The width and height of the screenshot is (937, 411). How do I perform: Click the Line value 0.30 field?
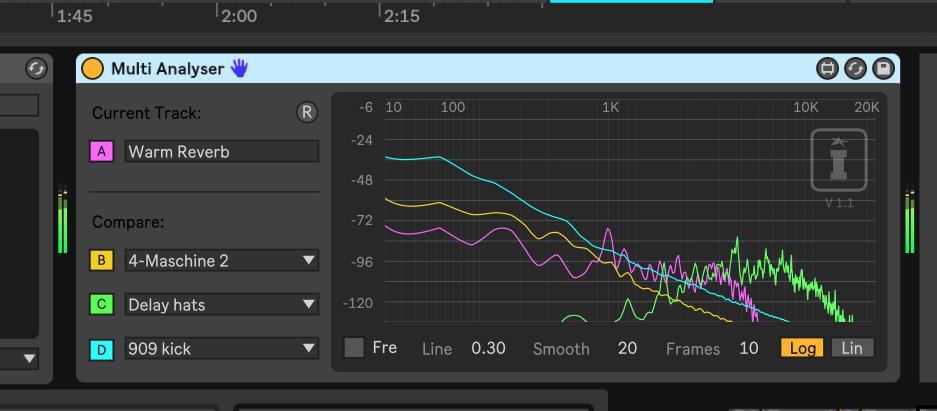point(488,349)
